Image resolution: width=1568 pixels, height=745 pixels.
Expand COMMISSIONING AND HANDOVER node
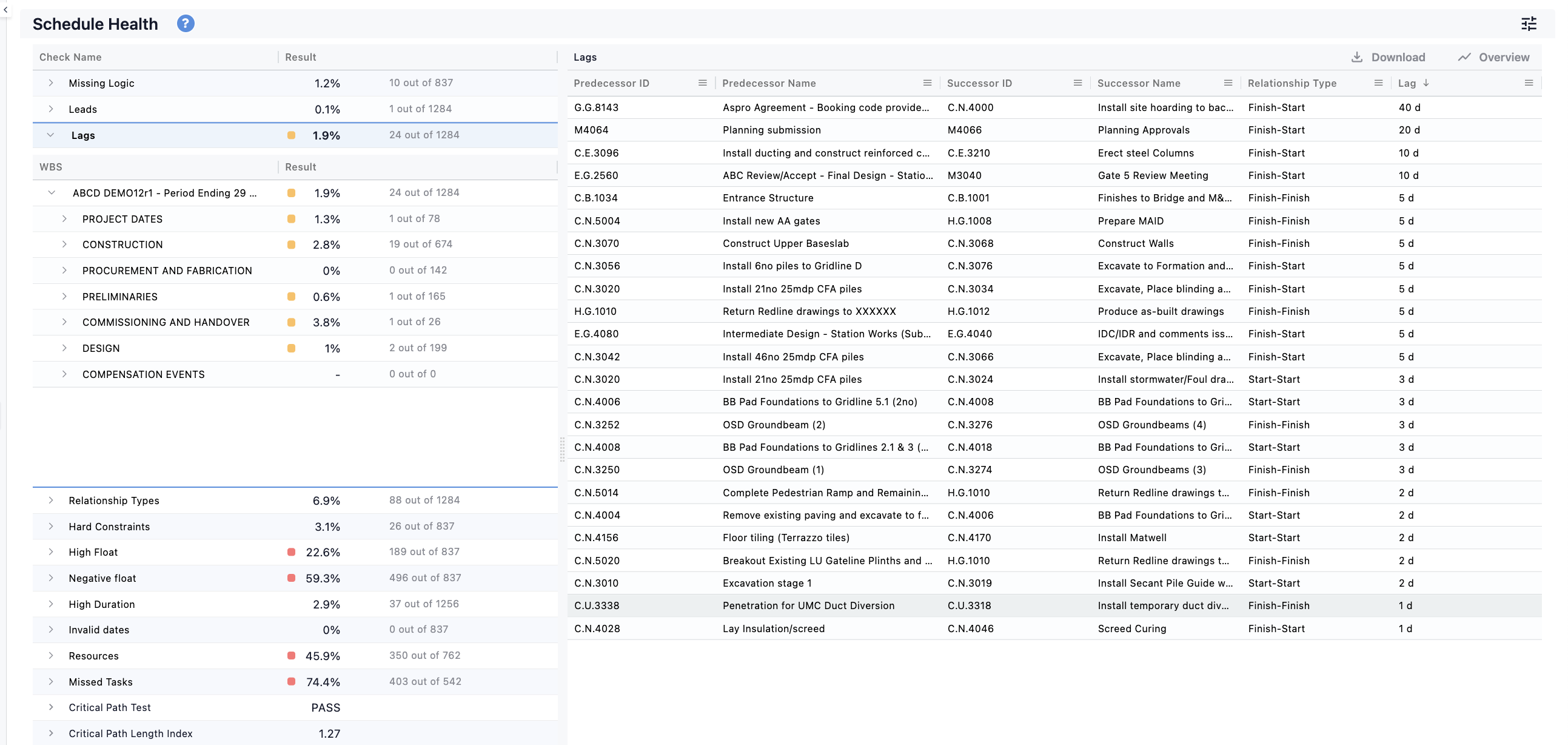[64, 322]
